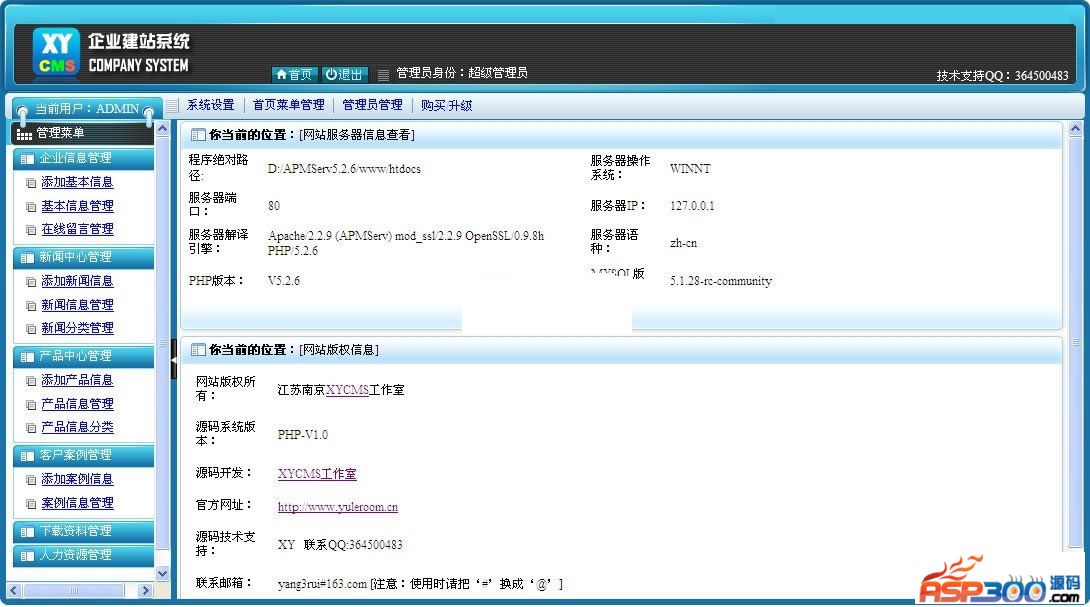Open 添加产品信息 link
The width and height of the screenshot is (1090, 607).
point(77,380)
